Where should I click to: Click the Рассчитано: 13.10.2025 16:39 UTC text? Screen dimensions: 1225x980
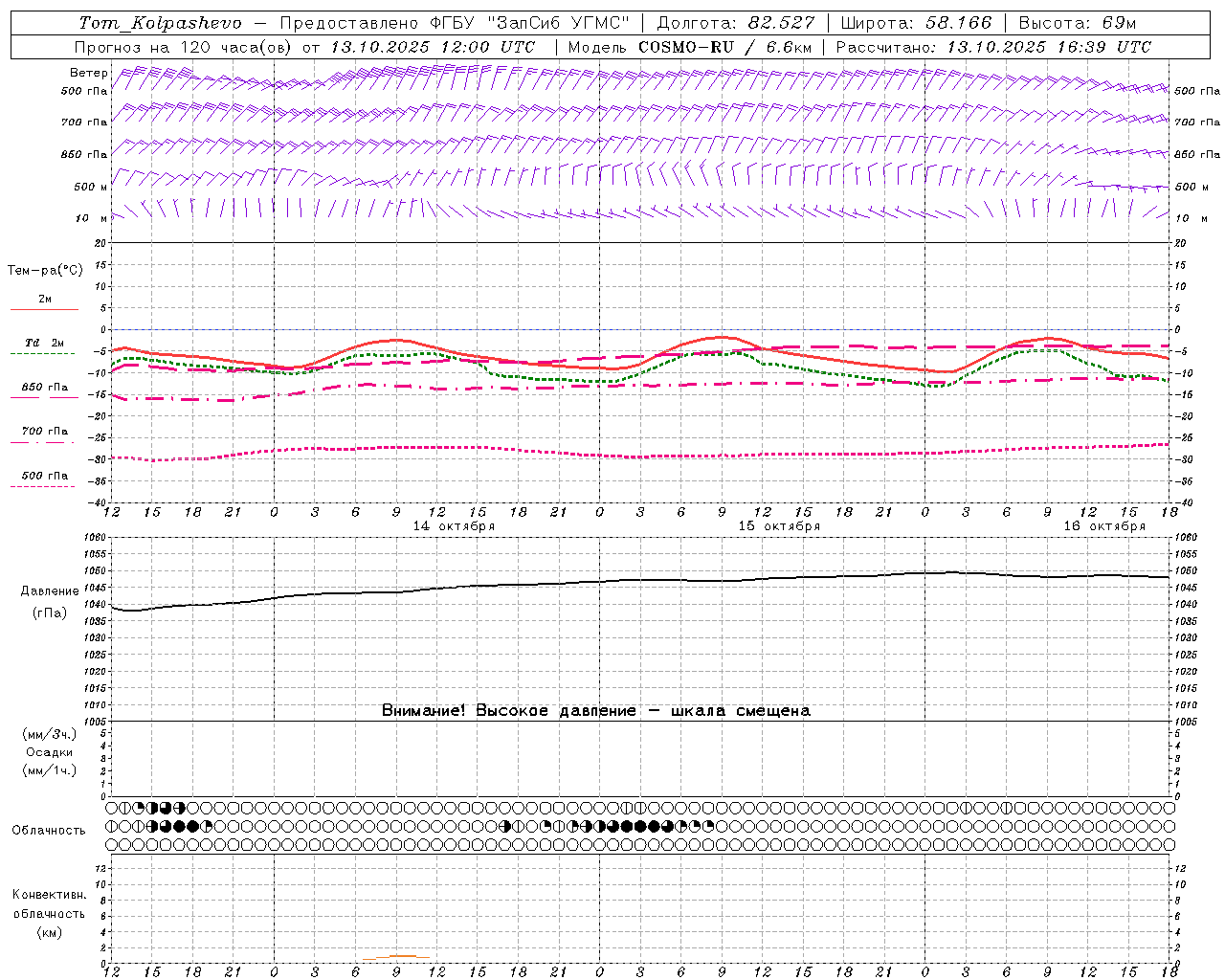[993, 47]
